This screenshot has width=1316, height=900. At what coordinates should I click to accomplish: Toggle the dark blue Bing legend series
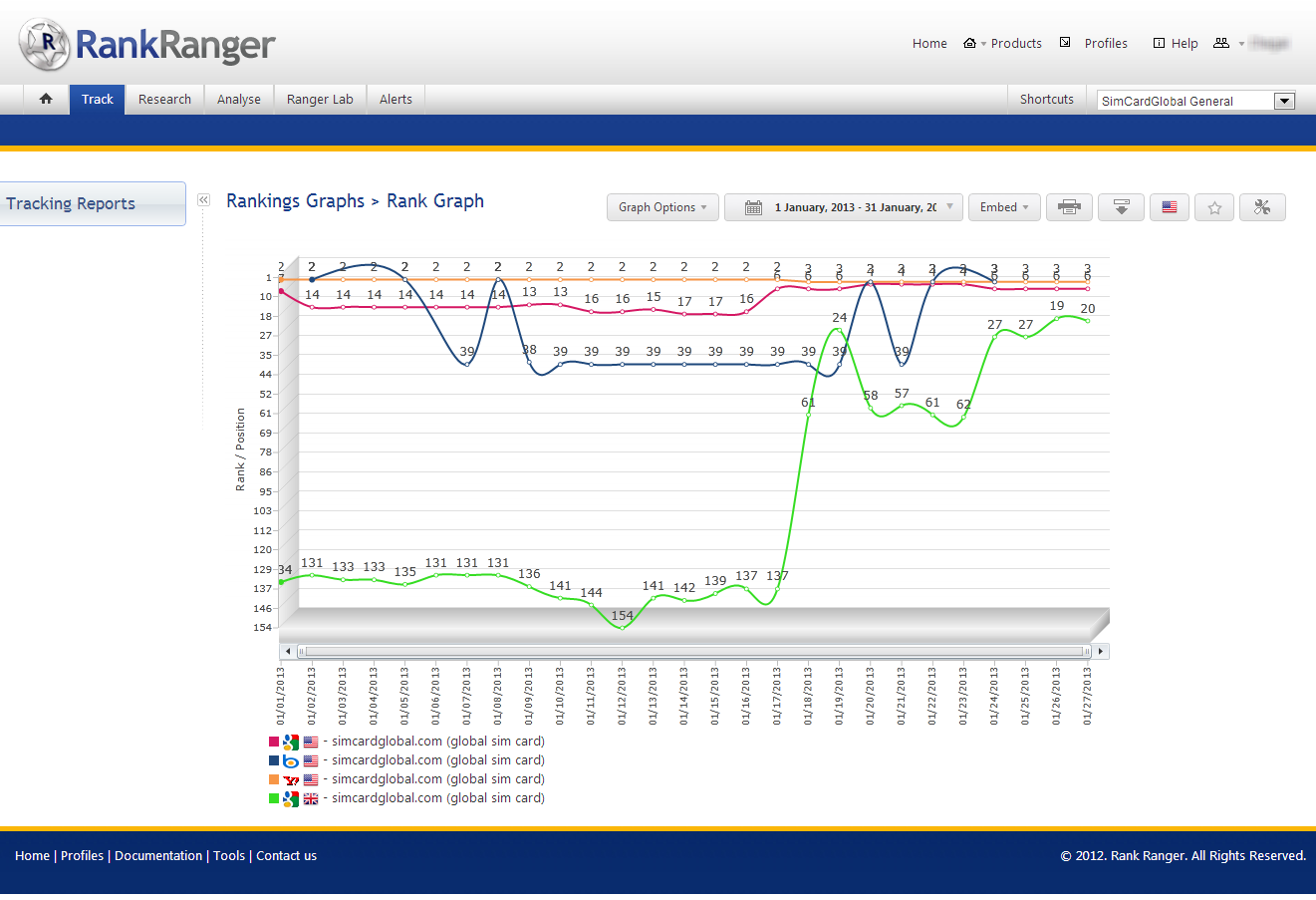(406, 760)
